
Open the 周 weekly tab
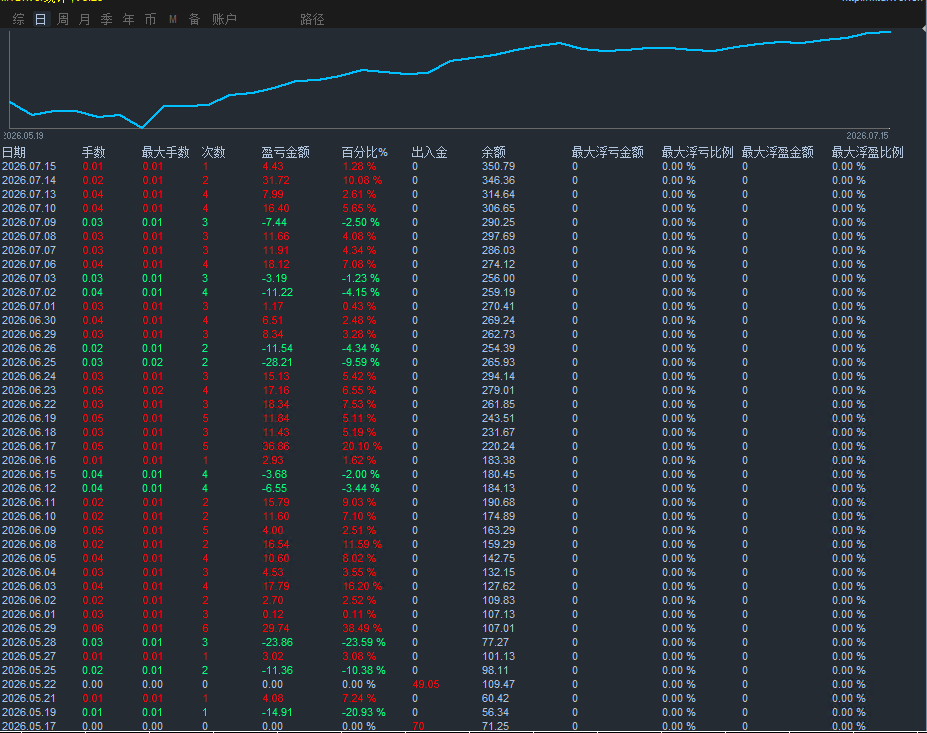coord(63,20)
